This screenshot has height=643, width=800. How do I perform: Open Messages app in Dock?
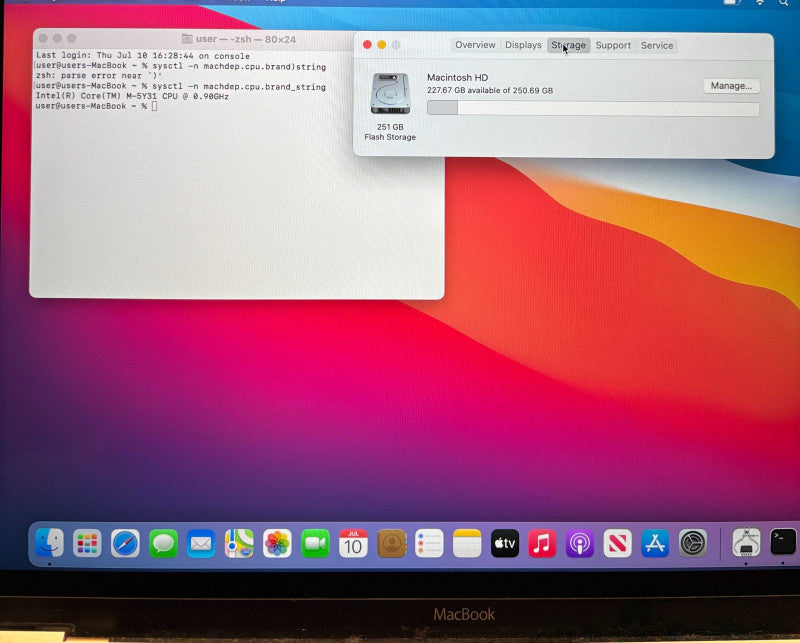click(x=163, y=543)
